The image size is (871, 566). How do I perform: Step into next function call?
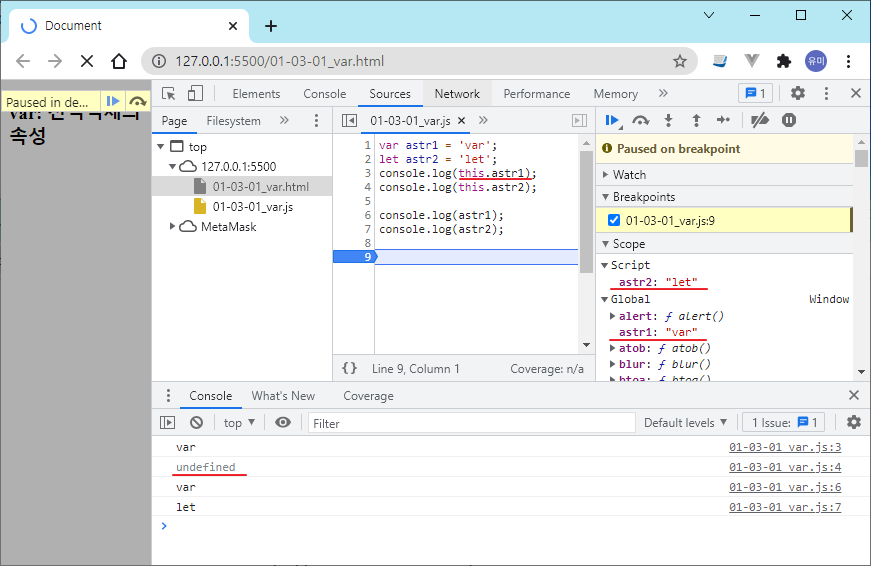tap(669, 120)
